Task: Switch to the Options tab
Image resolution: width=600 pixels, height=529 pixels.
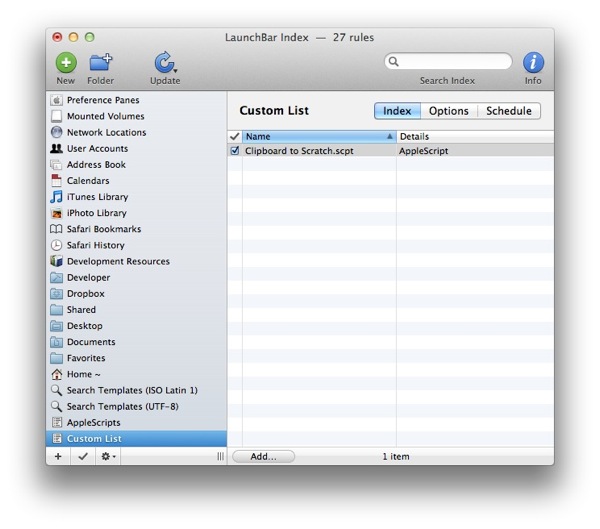Action: [449, 111]
